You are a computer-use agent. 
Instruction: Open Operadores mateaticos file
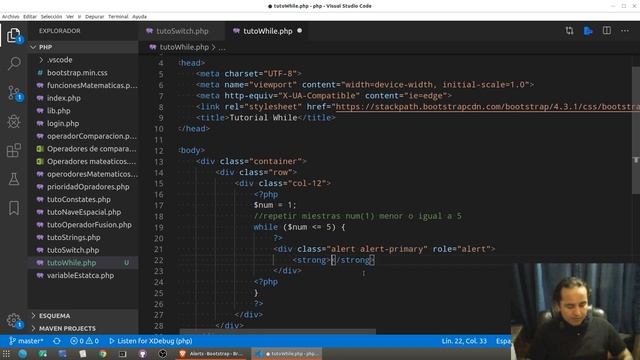tap(83, 161)
